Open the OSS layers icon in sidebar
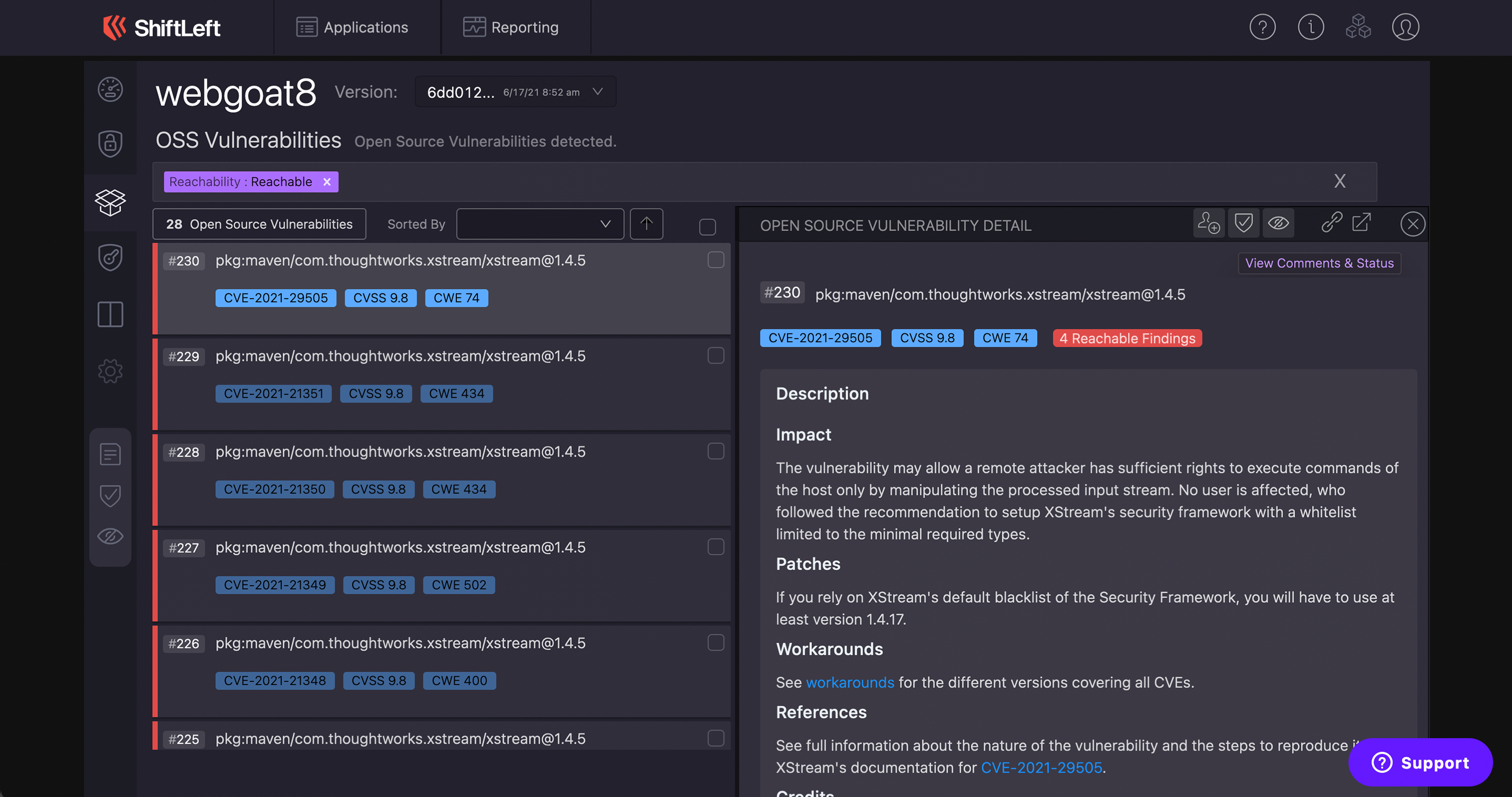Image resolution: width=1512 pixels, height=797 pixels. click(110, 202)
